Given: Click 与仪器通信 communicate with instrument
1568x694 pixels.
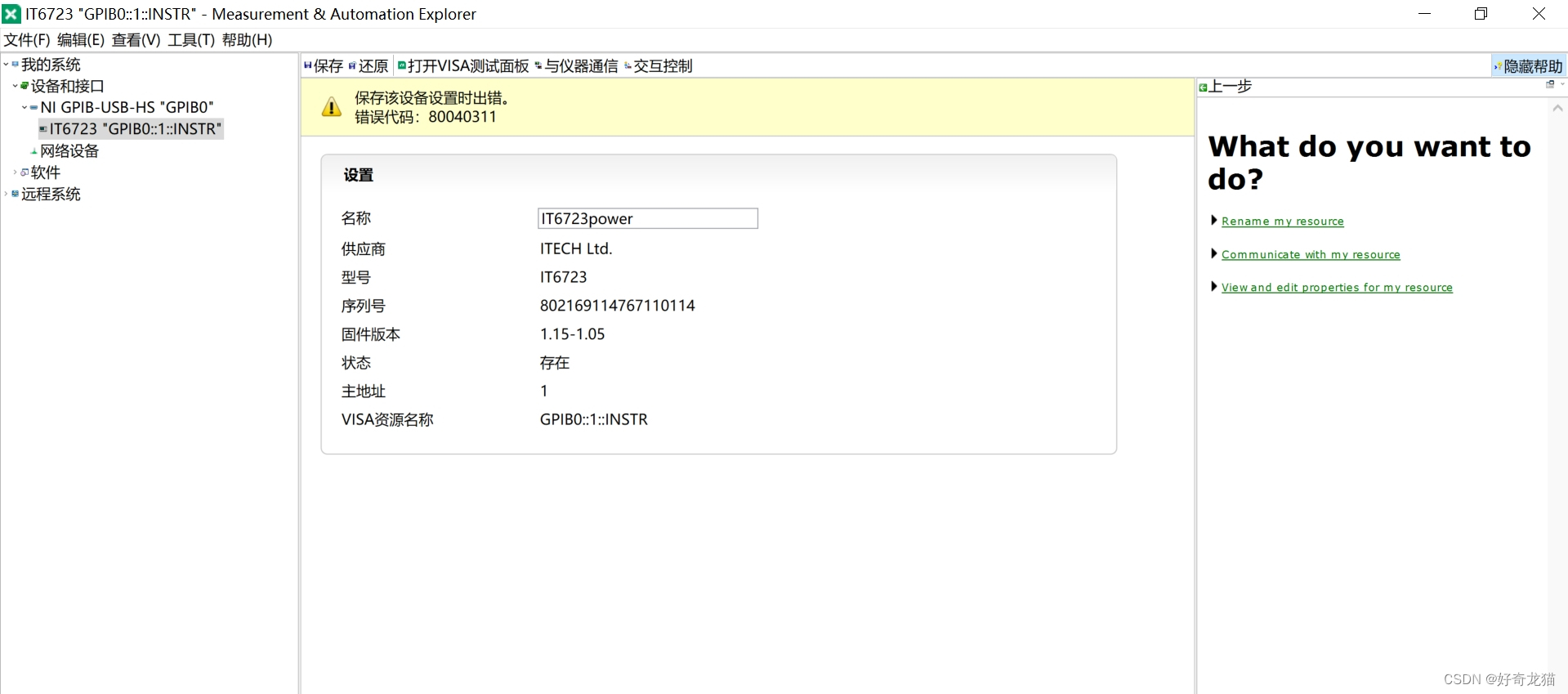Looking at the screenshot, I should (x=577, y=65).
